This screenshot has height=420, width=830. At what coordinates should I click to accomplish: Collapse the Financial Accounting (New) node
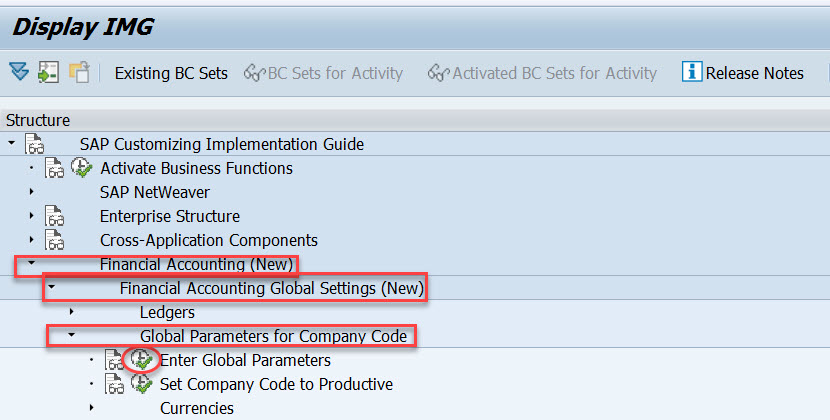tap(32, 264)
